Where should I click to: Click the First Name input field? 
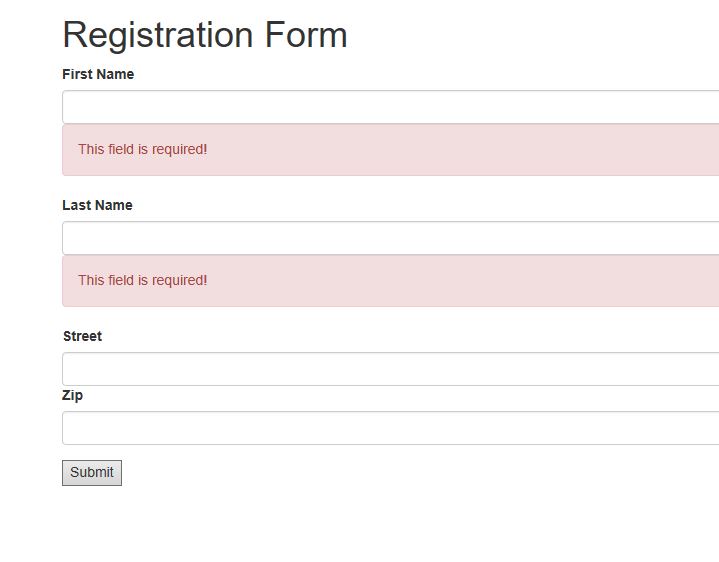click(390, 107)
